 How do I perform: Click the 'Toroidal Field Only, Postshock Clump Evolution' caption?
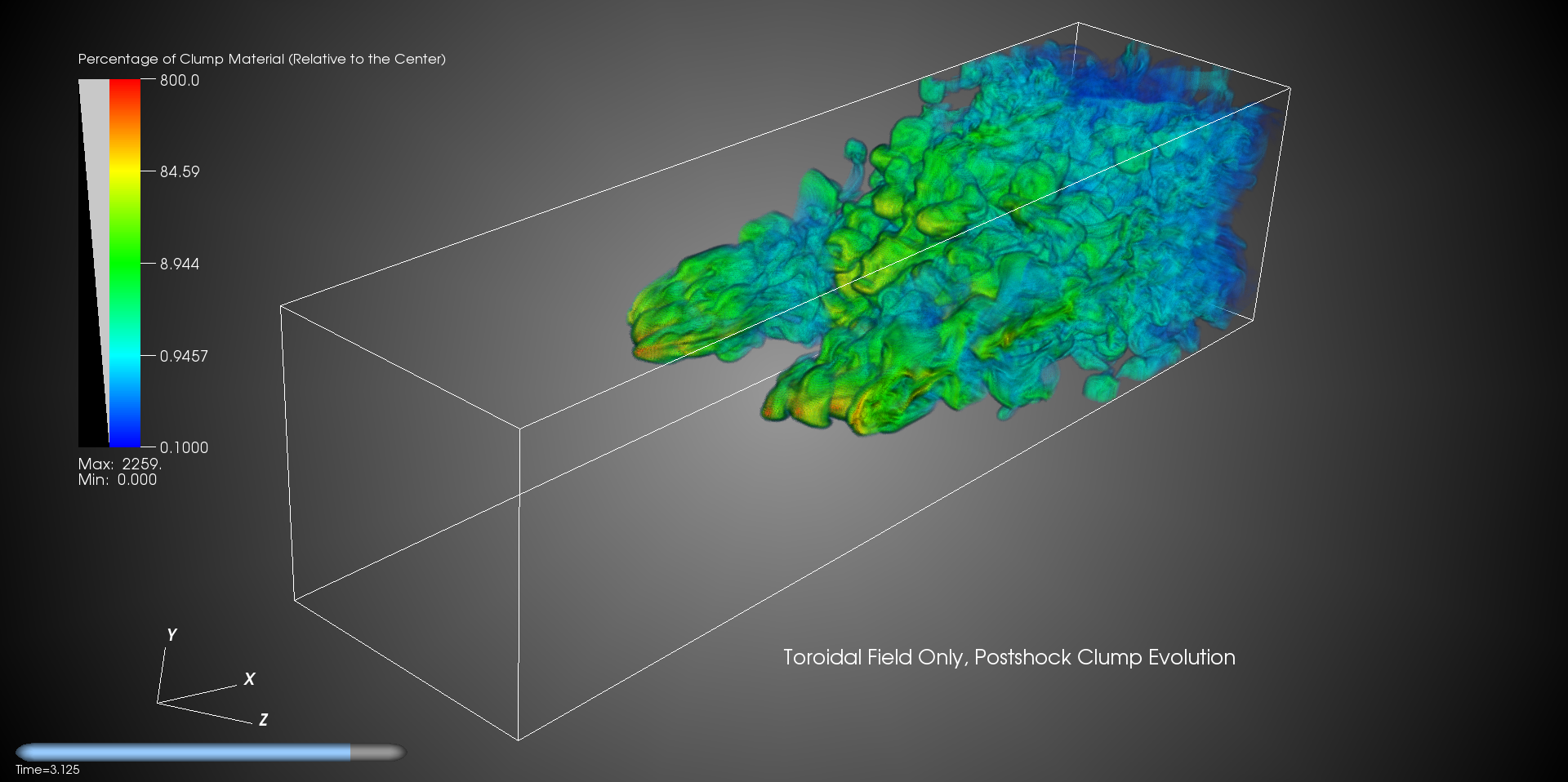click(x=1009, y=658)
